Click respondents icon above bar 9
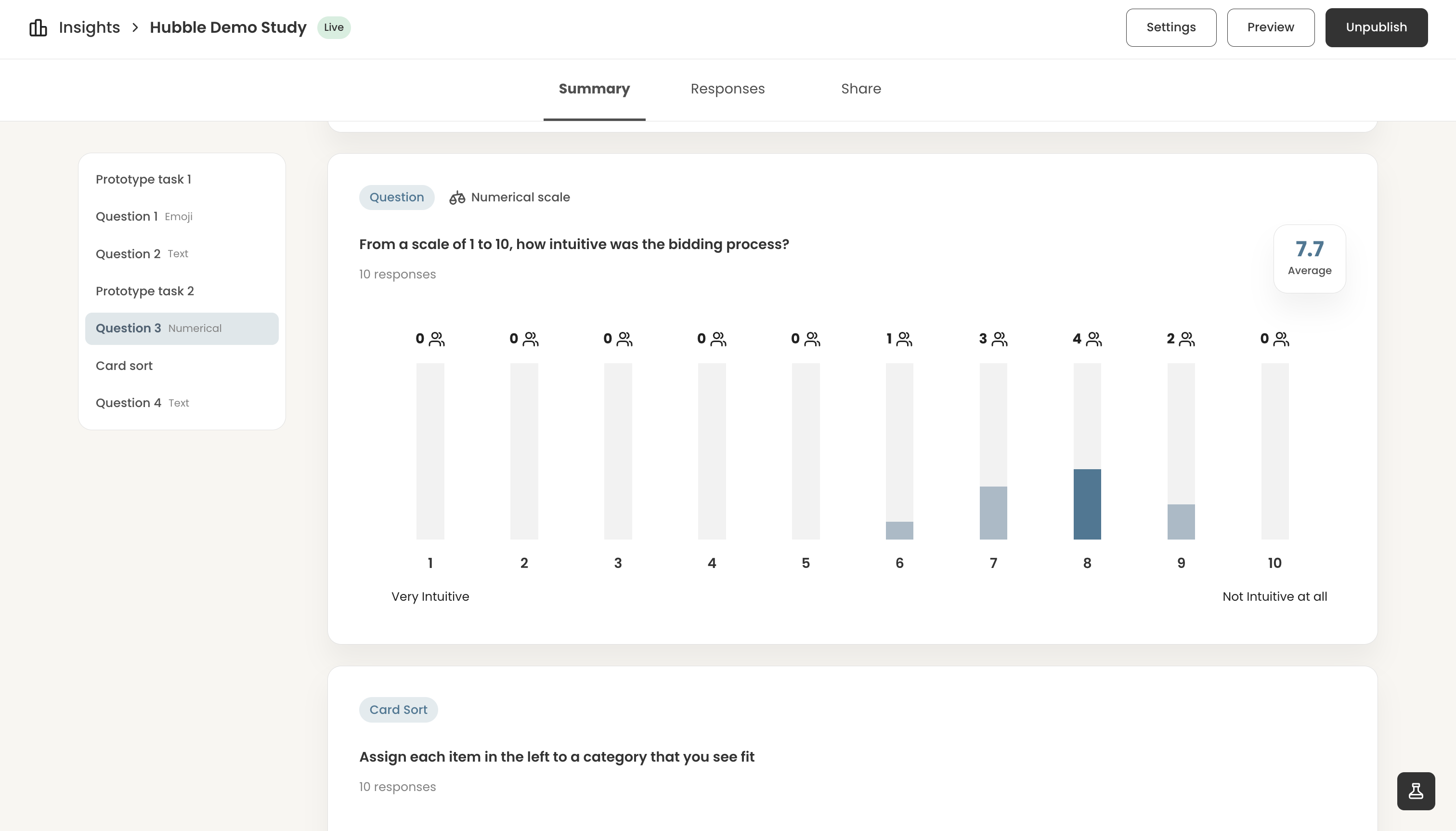This screenshot has height=831, width=1456. click(x=1187, y=339)
